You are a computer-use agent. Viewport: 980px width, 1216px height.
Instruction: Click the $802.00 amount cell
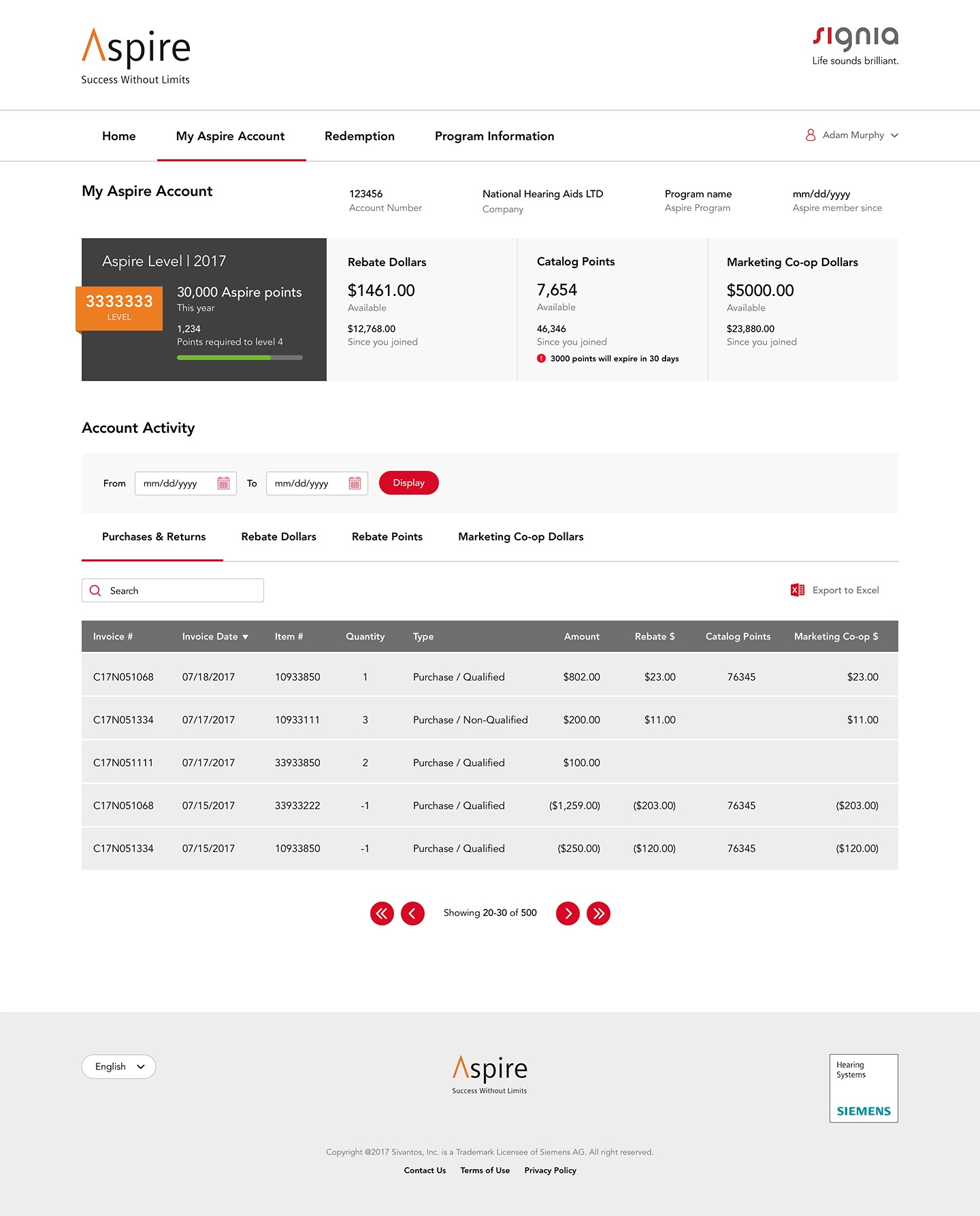point(582,677)
